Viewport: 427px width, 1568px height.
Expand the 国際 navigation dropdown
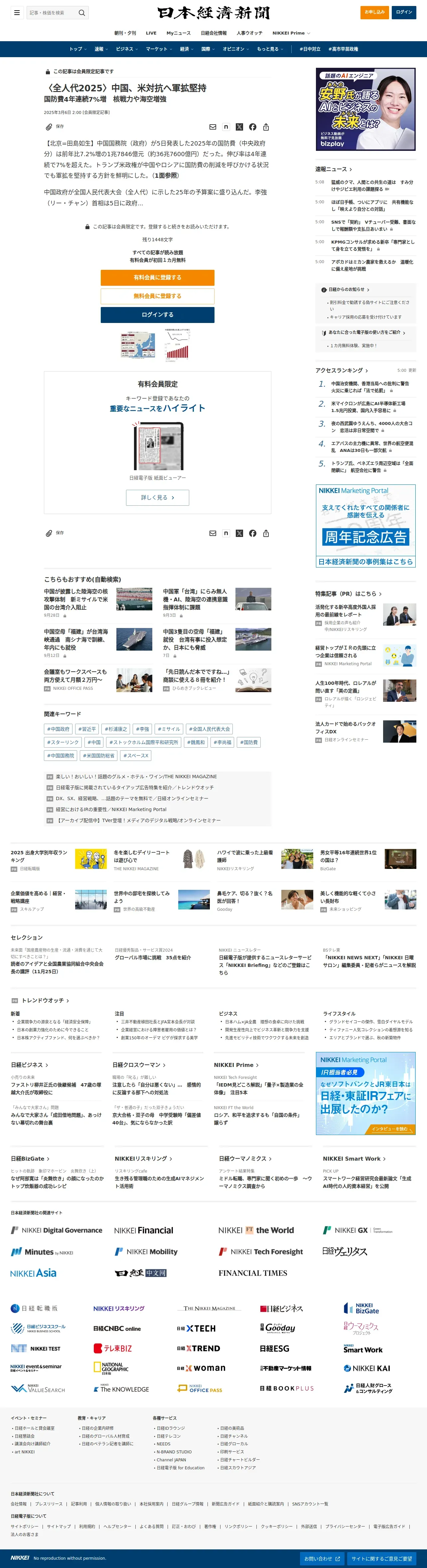point(208,49)
